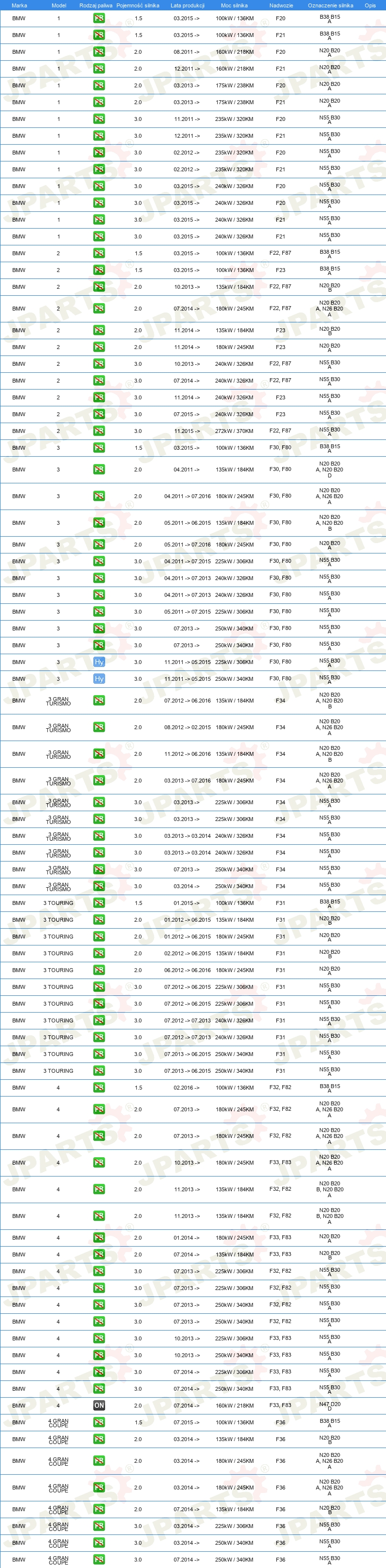
Task: Click petrol icon in 3 Touring 02.2012 135kW row
Action: click(x=99, y=953)
